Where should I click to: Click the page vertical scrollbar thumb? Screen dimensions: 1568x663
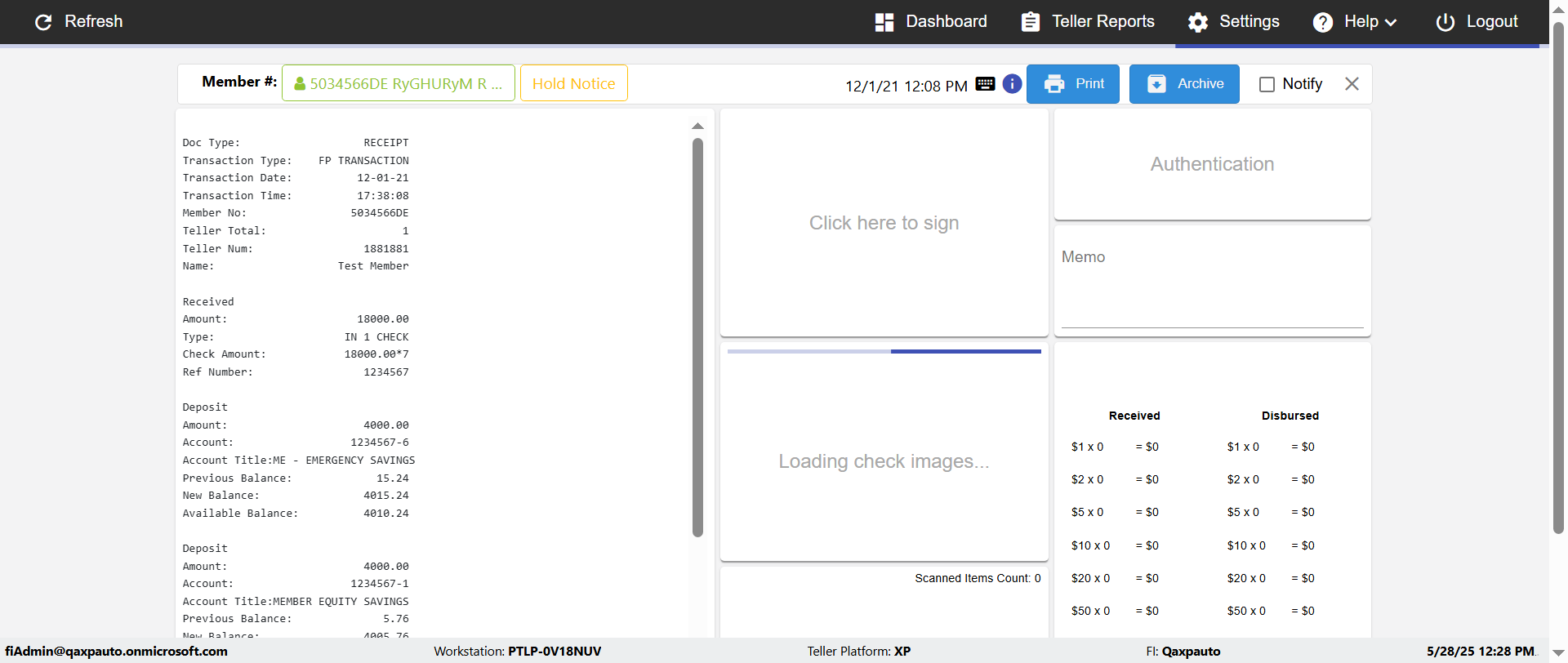pyautogui.click(x=1558, y=278)
